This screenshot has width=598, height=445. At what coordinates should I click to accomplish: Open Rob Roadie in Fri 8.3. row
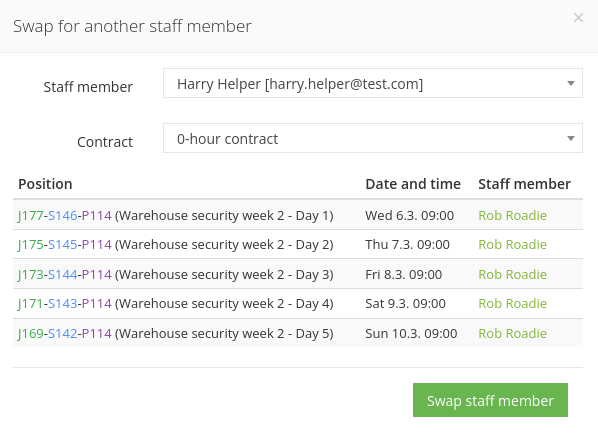point(513,275)
